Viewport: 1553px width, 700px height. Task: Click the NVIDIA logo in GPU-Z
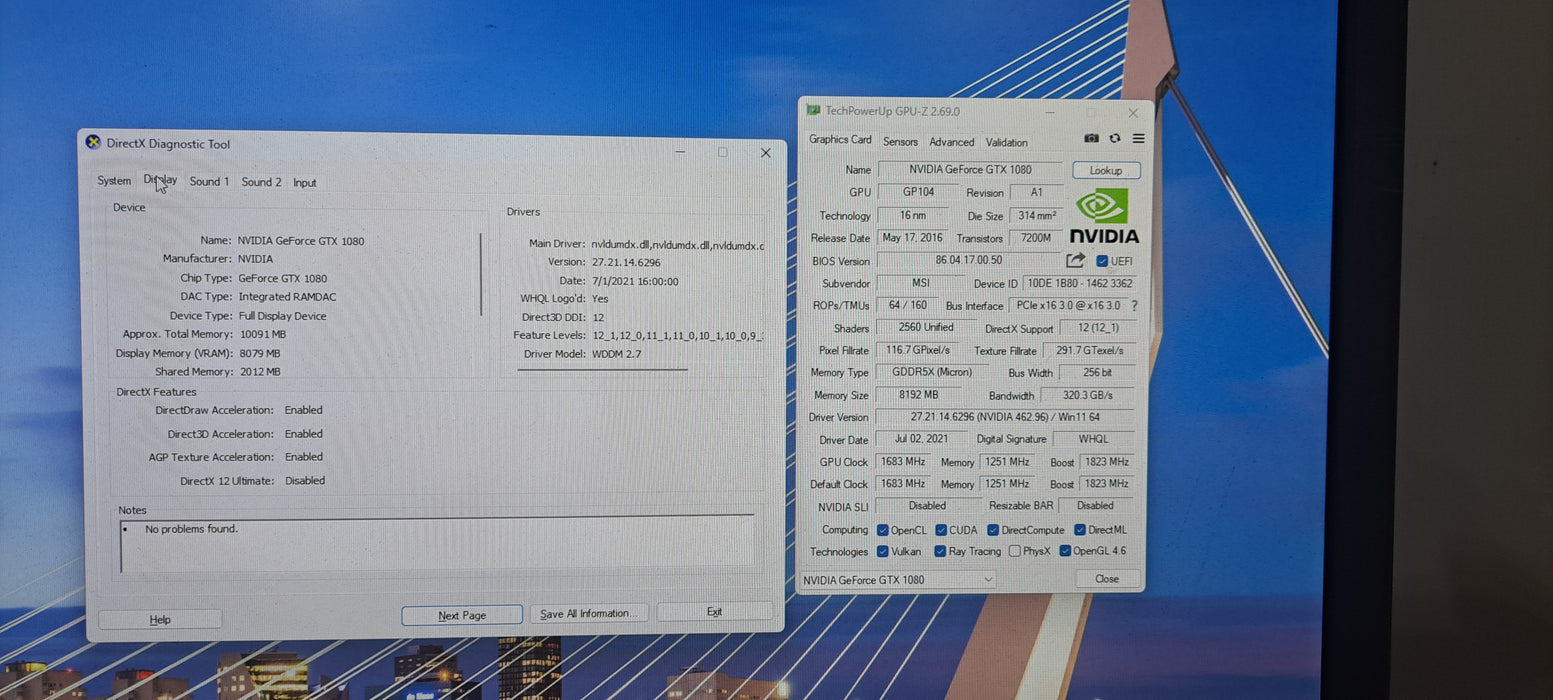1103,216
